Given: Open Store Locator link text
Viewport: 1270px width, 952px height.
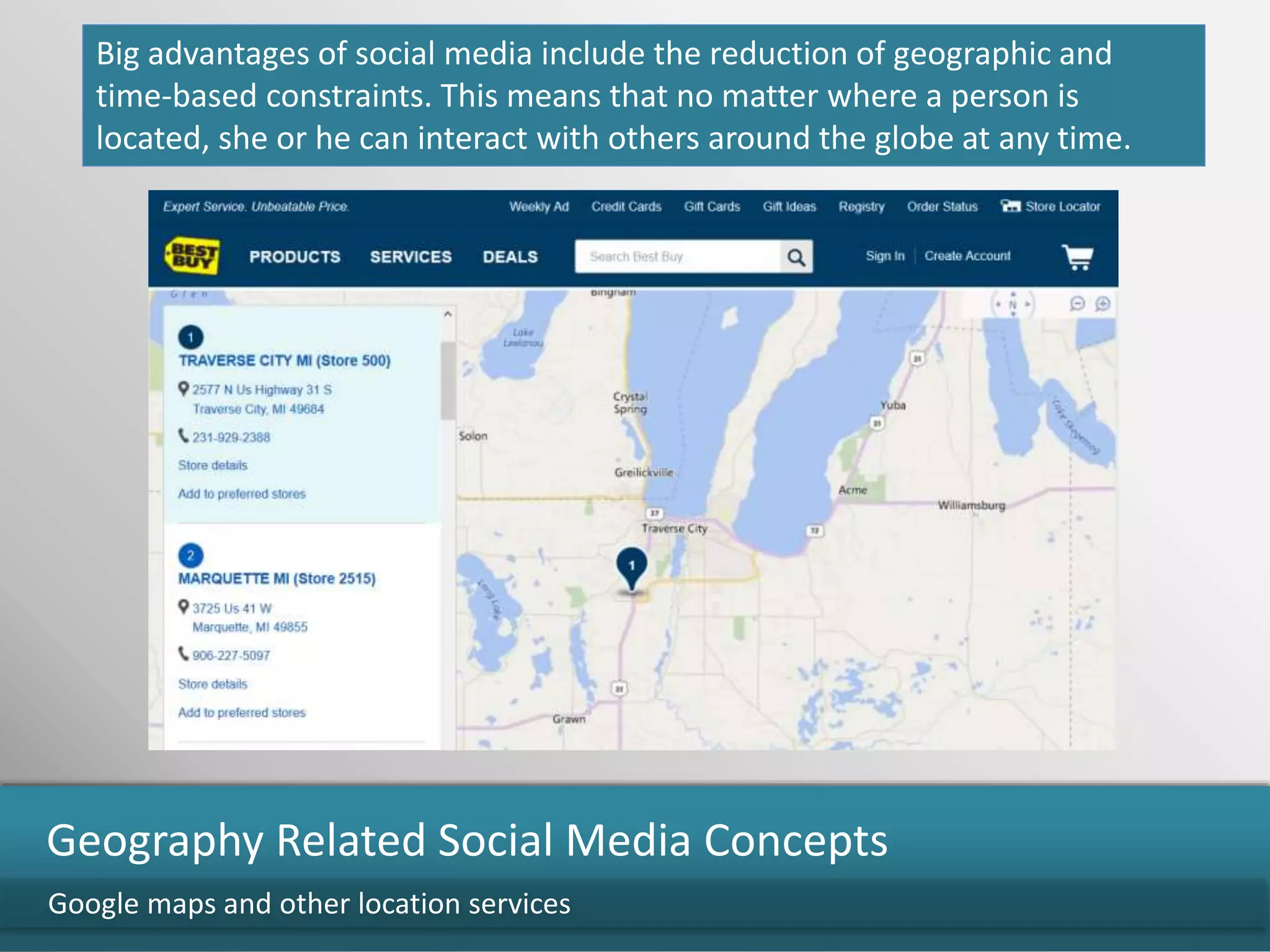Looking at the screenshot, I should coord(1063,206).
